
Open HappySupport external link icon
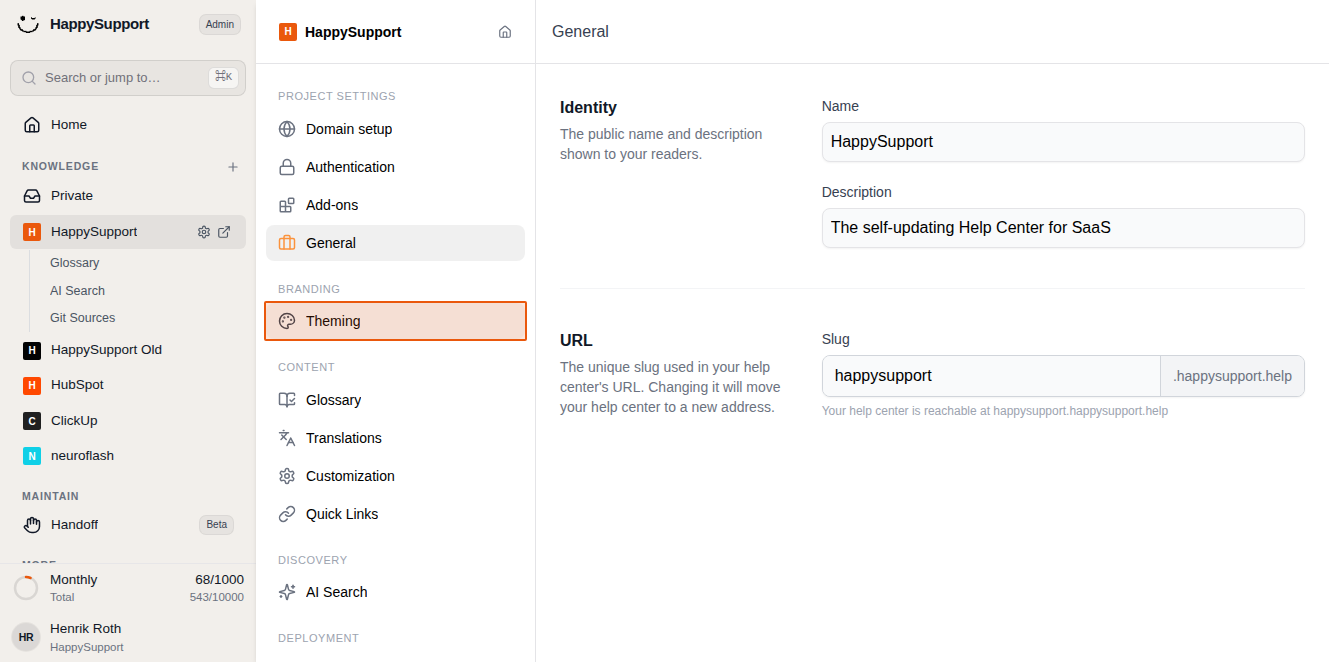[x=224, y=232]
